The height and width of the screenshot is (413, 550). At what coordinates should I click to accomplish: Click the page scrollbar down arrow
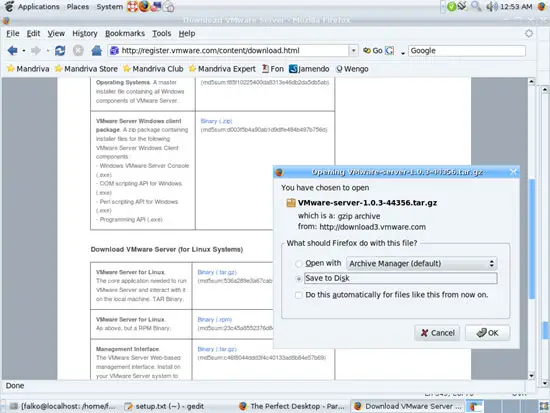pyautogui.click(x=531, y=376)
